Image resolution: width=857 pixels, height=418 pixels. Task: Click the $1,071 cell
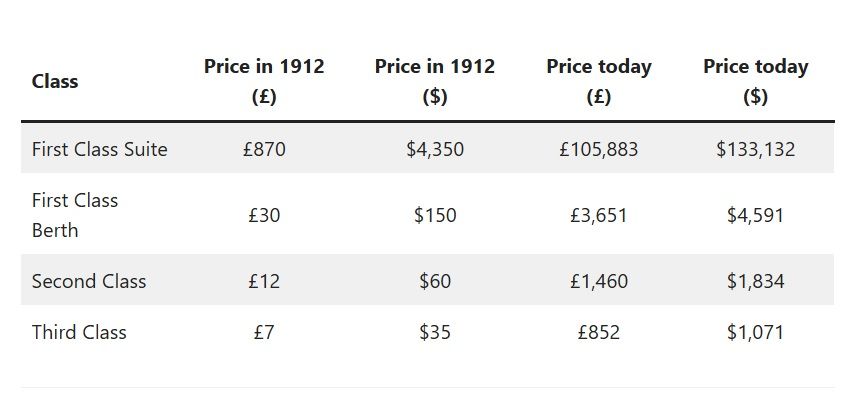(x=756, y=332)
